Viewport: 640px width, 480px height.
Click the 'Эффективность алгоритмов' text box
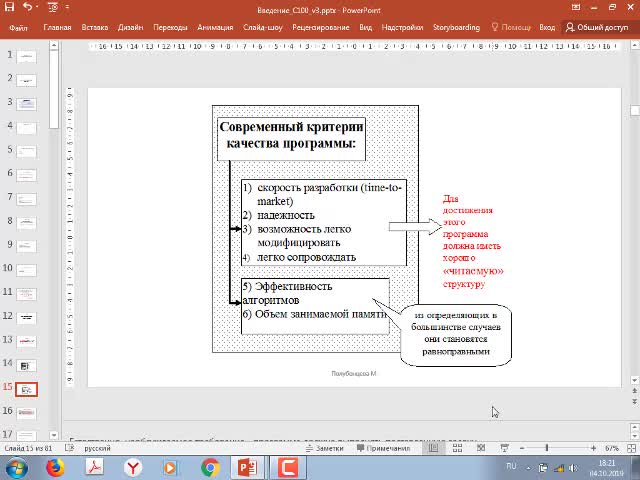315,306
